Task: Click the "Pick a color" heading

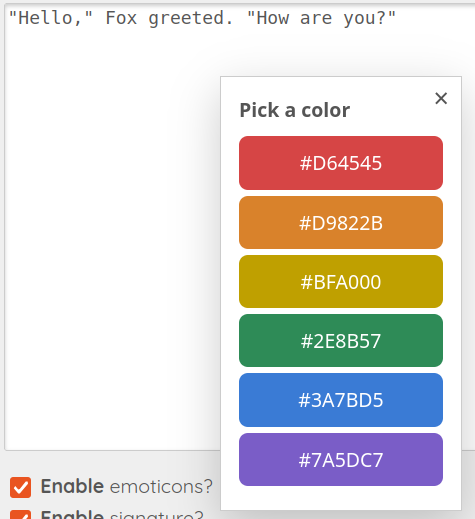Action: click(295, 110)
